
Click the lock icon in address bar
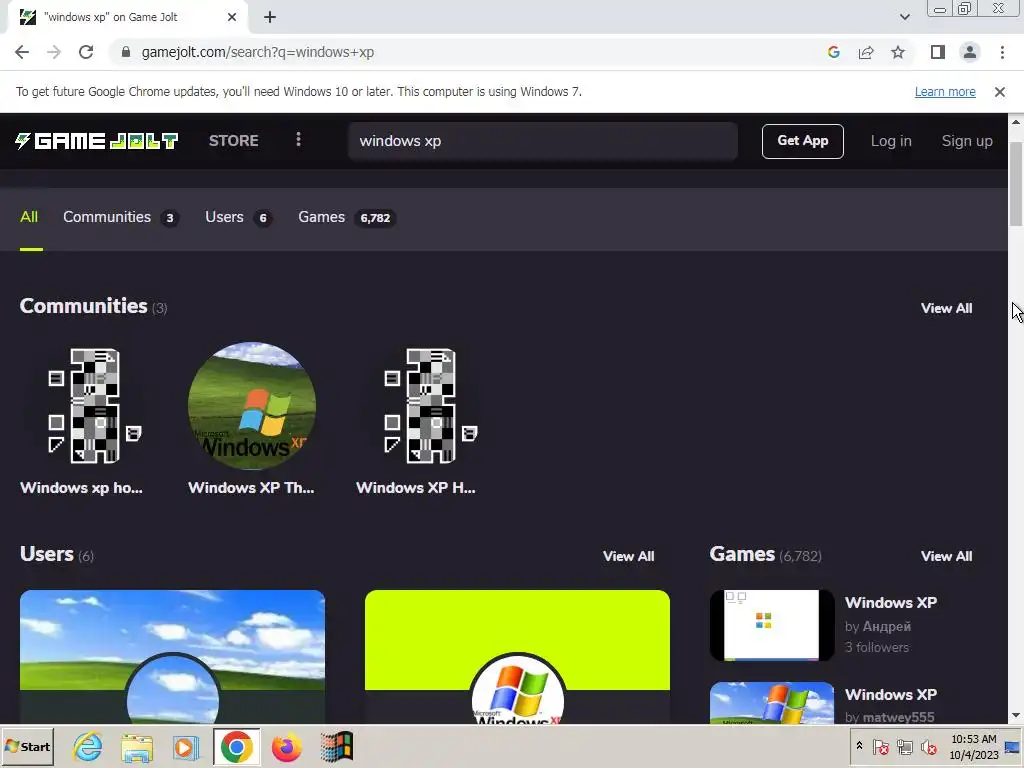126,52
